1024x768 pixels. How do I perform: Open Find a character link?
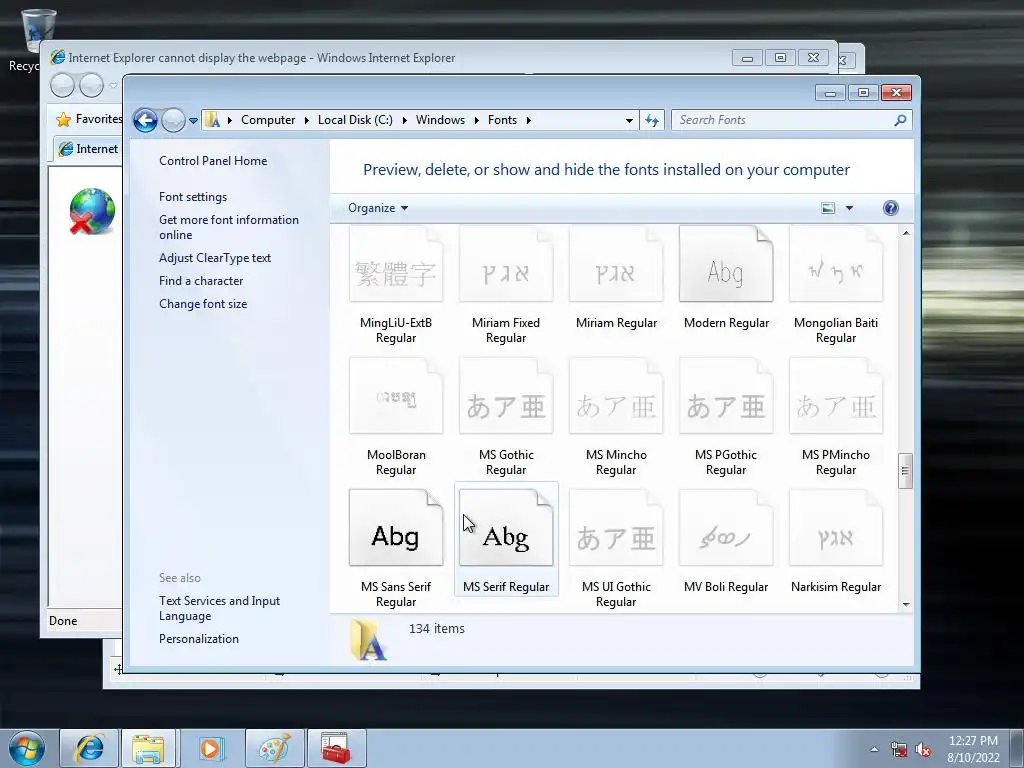201,281
